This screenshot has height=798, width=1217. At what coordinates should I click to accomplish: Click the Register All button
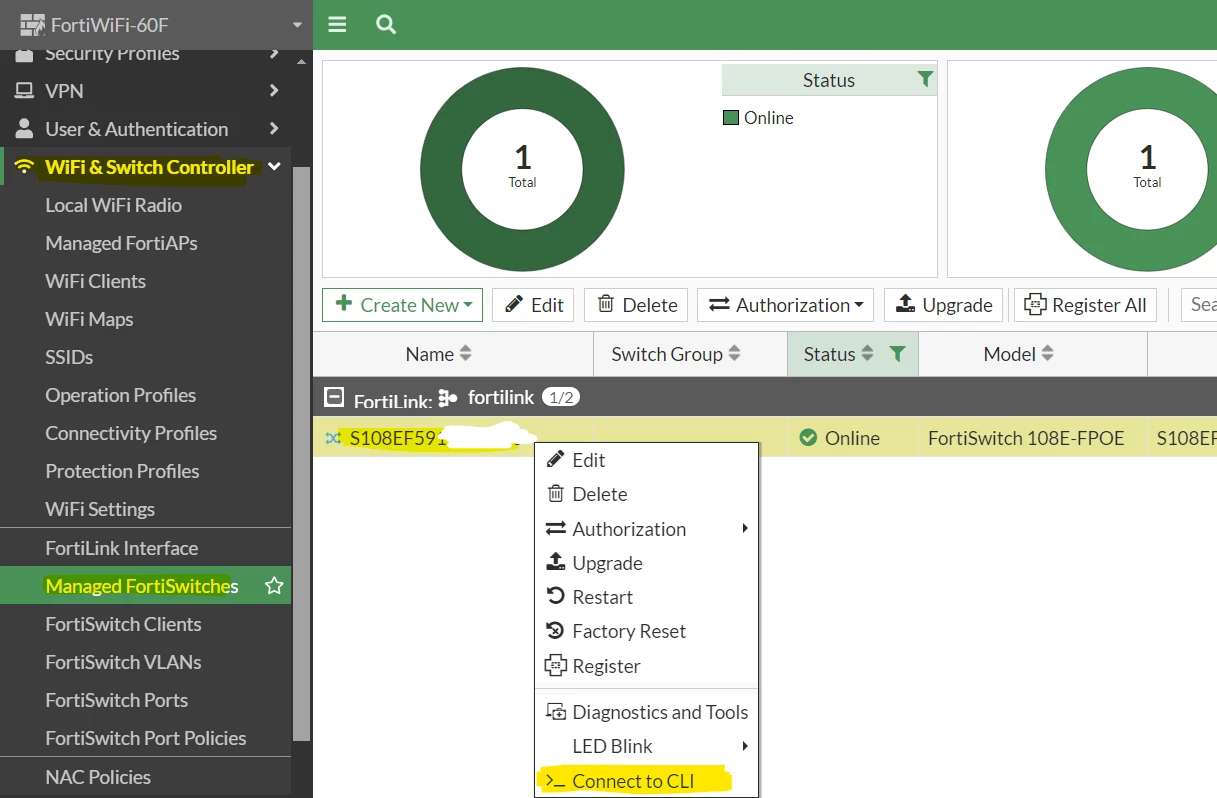[1085, 305]
